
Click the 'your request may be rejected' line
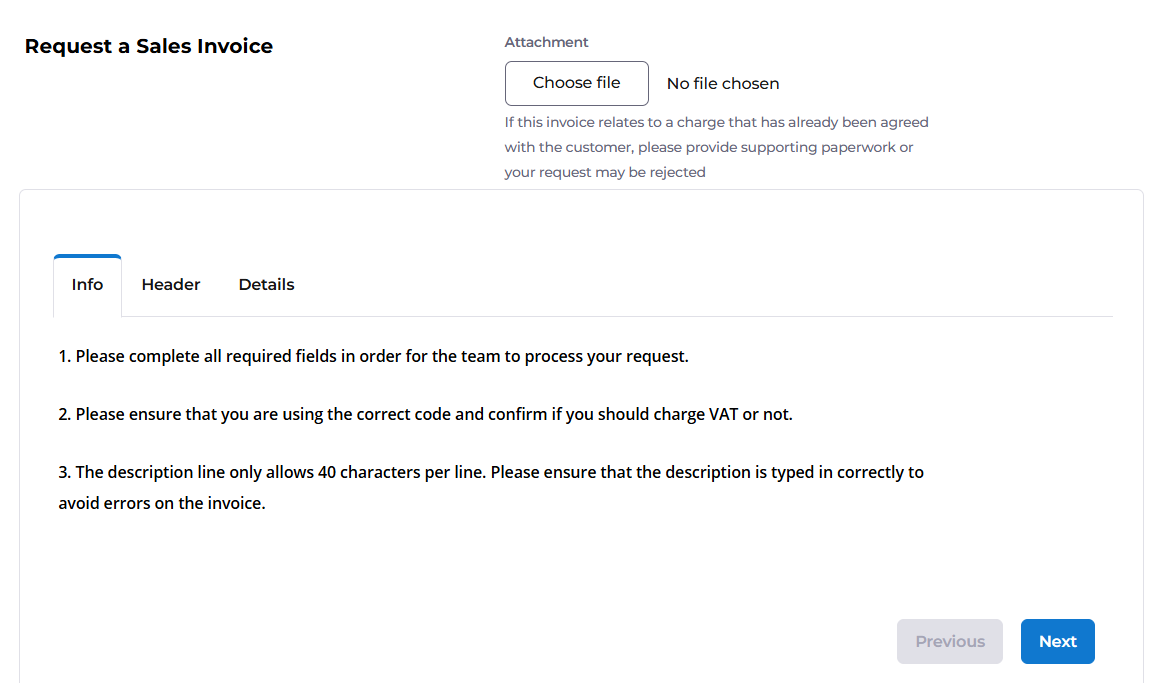point(605,172)
